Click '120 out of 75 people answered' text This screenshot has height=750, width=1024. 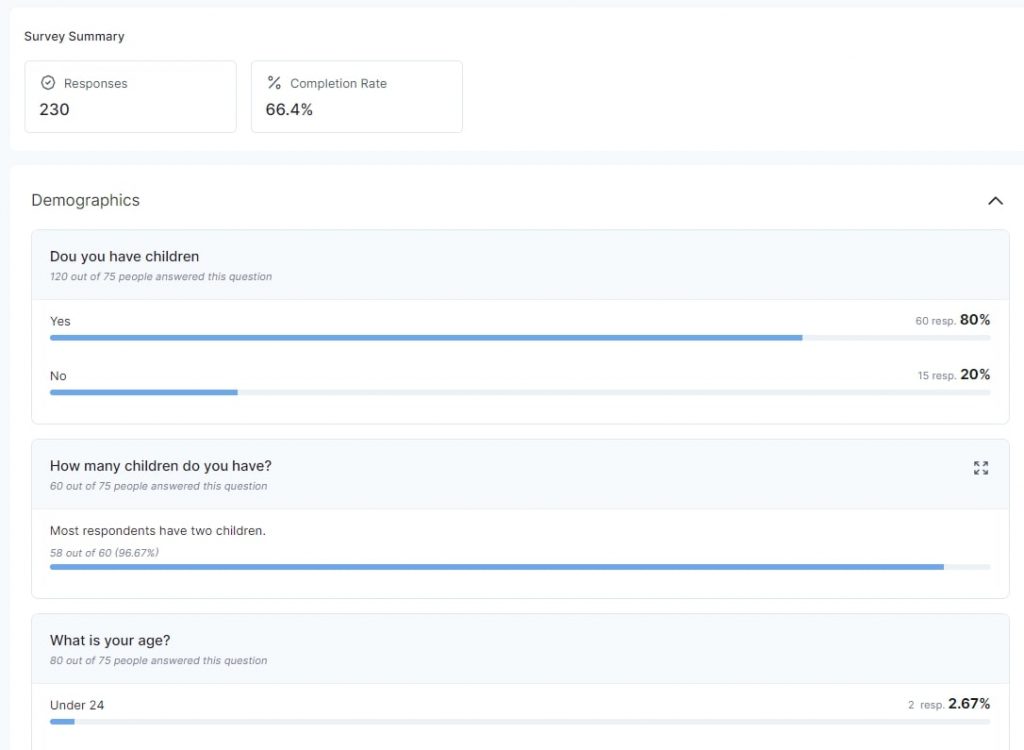[161, 276]
